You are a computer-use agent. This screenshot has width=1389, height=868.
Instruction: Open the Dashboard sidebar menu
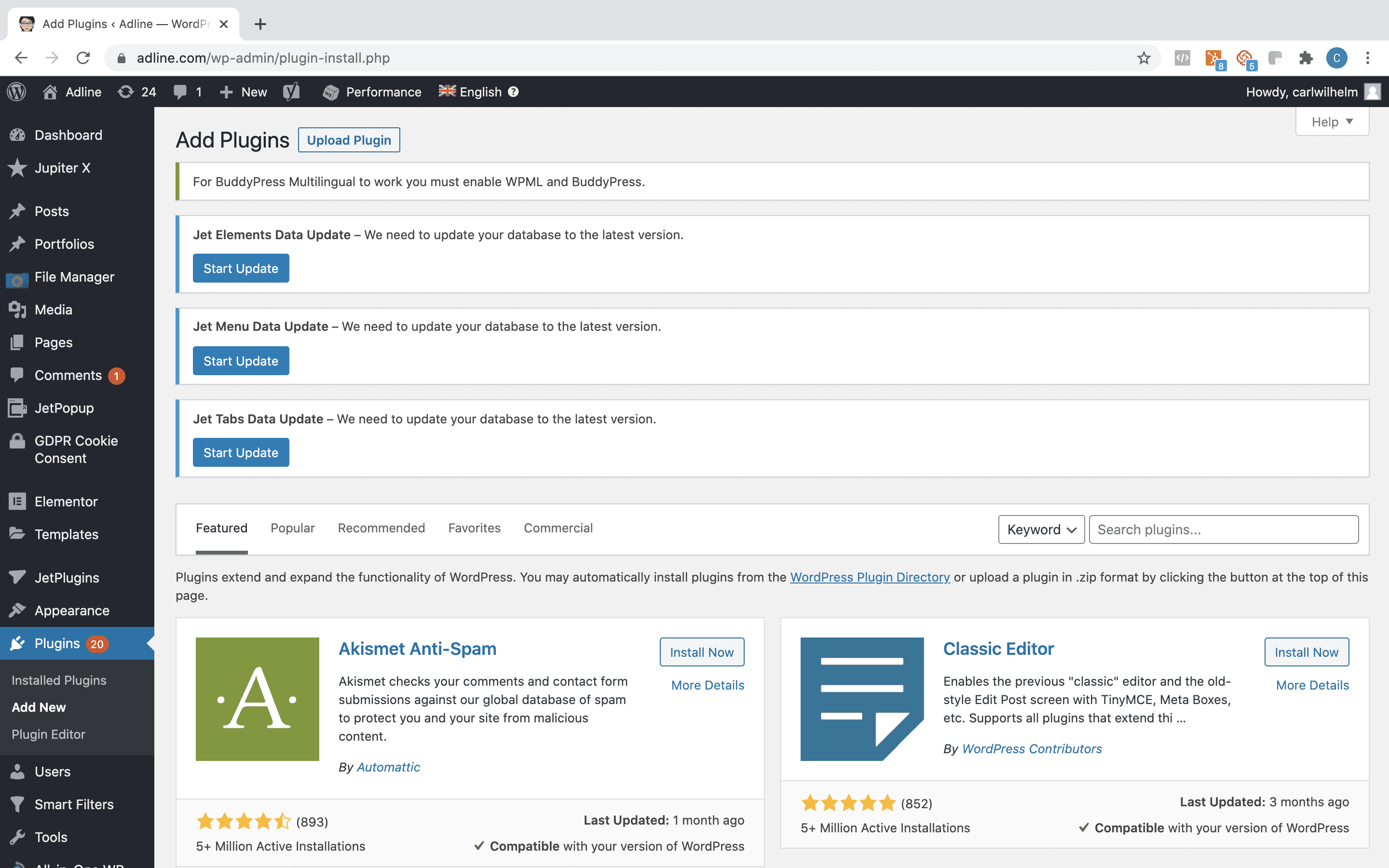click(x=77, y=135)
